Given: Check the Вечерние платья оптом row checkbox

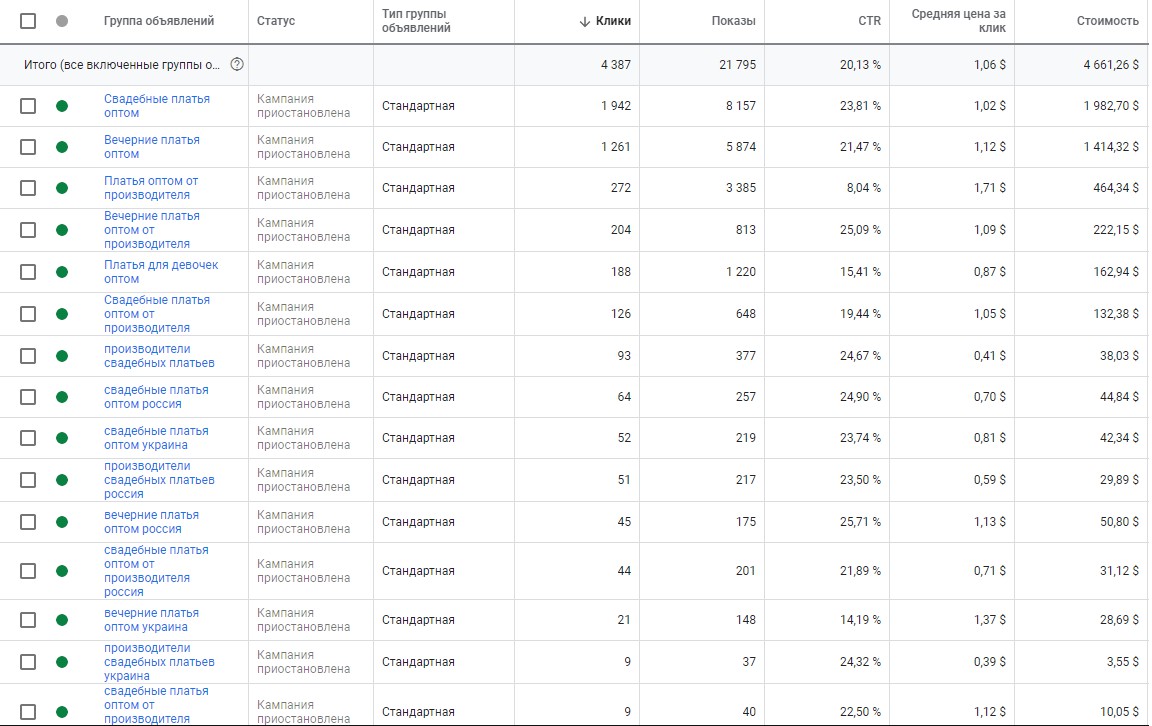Looking at the screenshot, I should (28, 147).
